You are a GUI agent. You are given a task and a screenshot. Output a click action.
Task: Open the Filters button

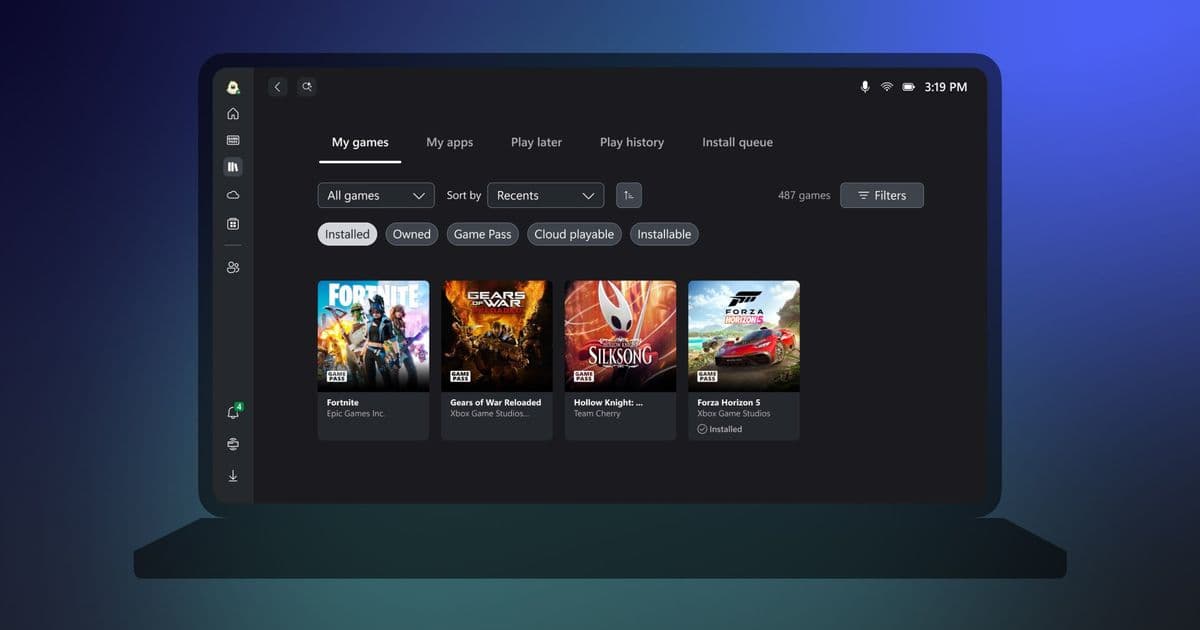coord(881,195)
